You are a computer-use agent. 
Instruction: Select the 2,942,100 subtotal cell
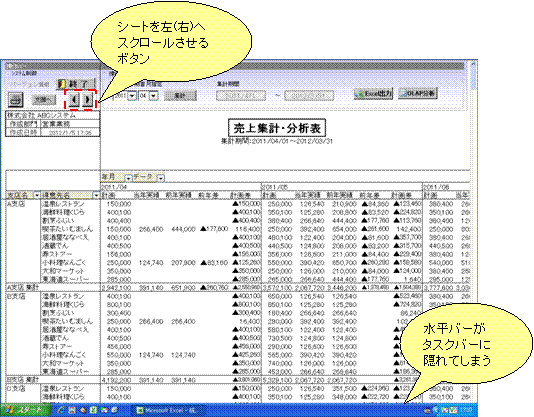point(116,288)
